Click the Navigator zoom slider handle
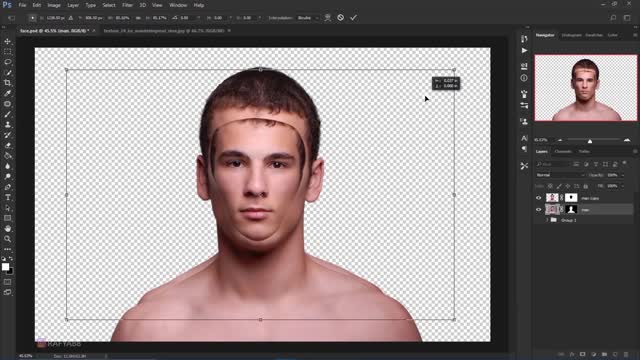 tap(590, 141)
